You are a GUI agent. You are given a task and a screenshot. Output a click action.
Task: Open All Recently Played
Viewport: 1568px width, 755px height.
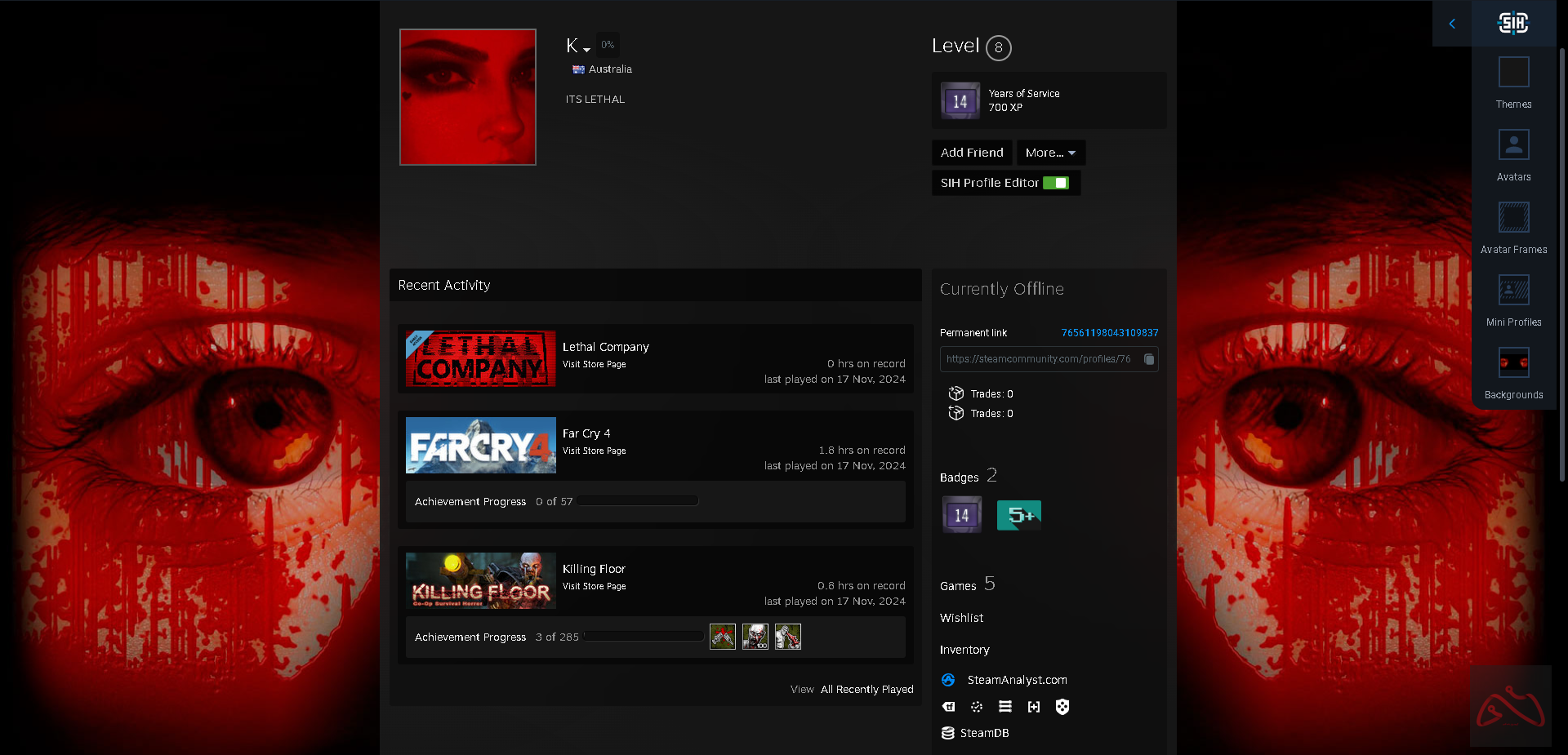pos(866,689)
